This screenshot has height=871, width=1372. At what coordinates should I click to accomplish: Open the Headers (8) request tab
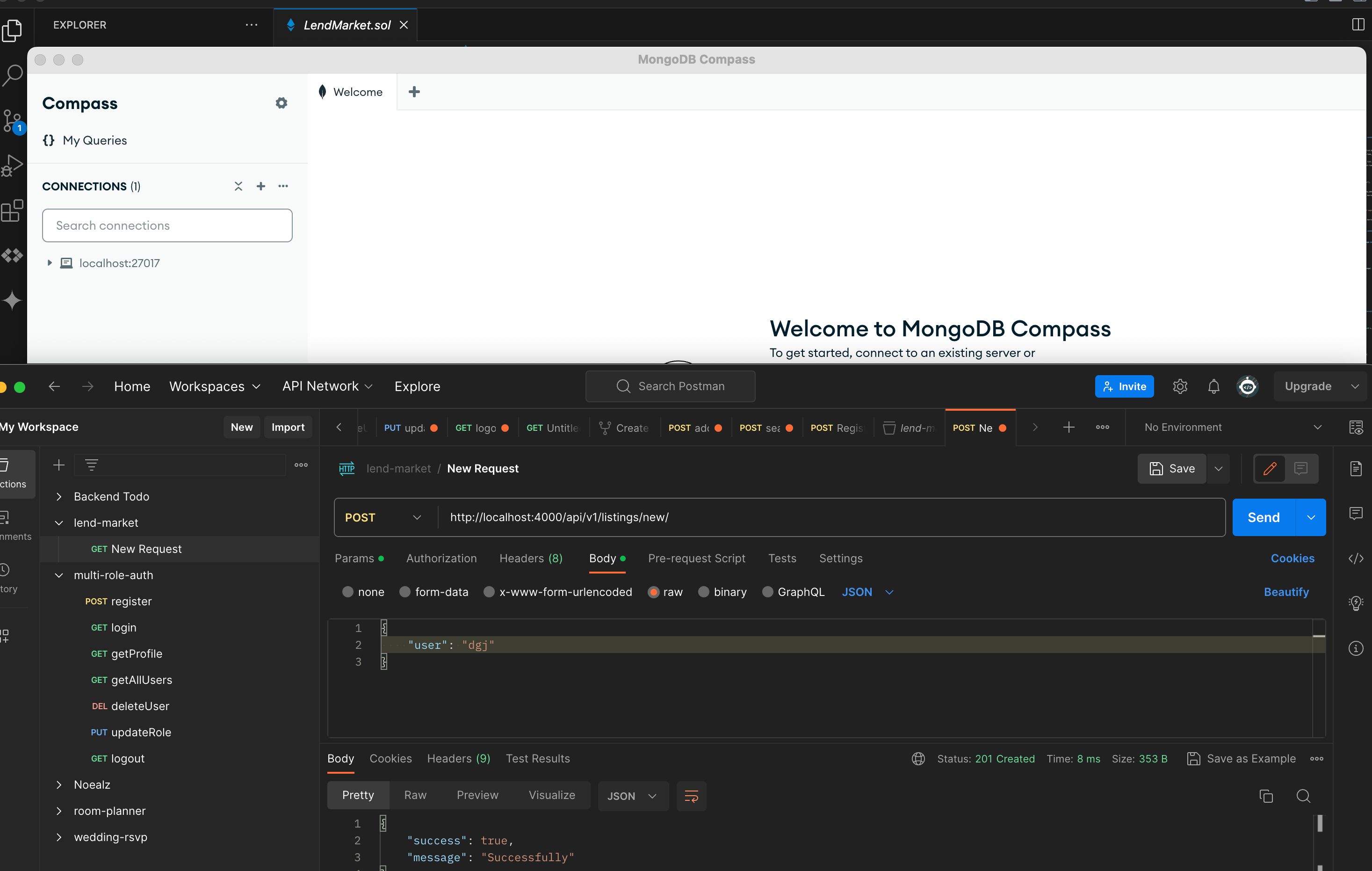pyautogui.click(x=531, y=558)
